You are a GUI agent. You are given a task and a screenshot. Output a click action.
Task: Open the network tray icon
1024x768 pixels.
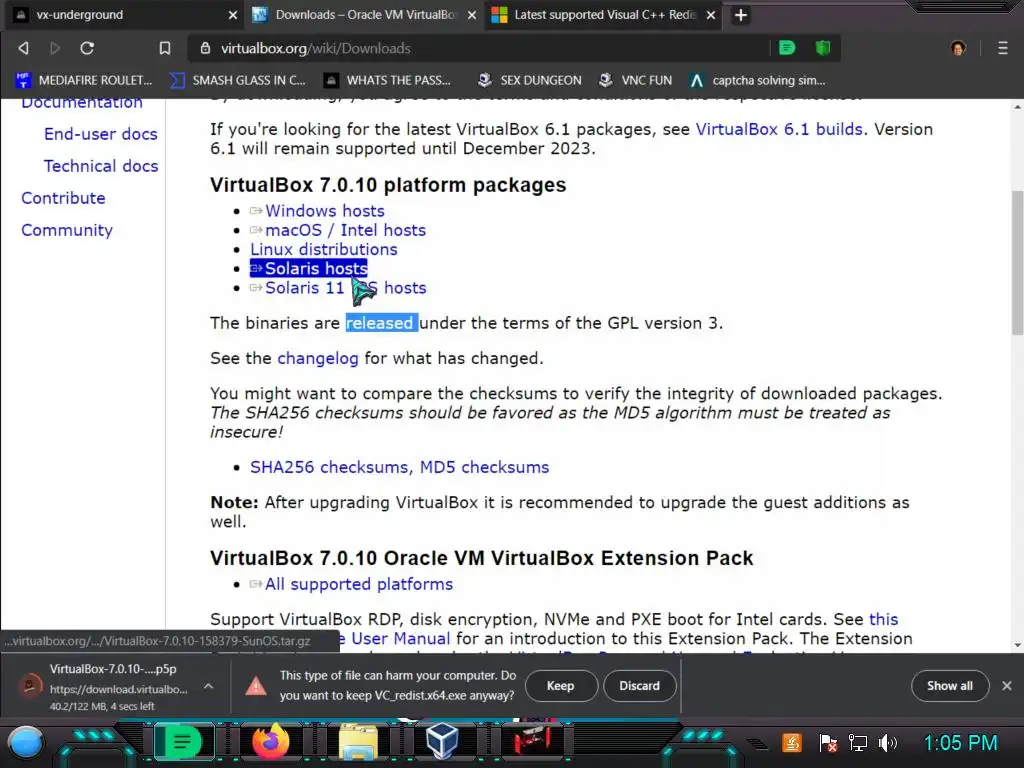coord(857,743)
